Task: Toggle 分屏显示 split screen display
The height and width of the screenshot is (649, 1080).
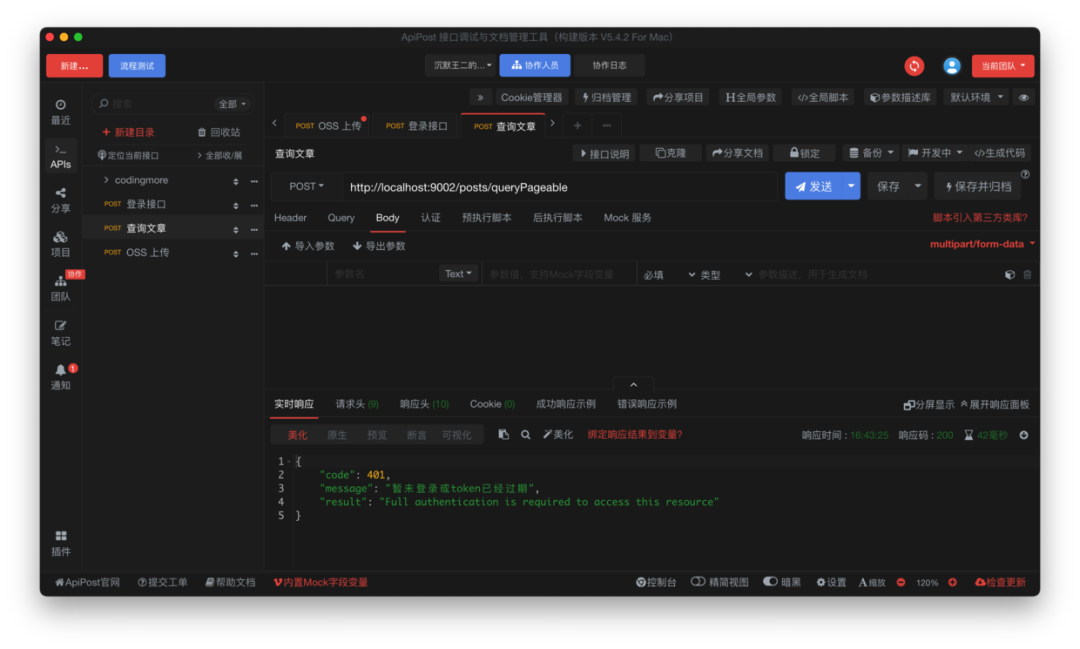Action: pyautogui.click(x=928, y=404)
